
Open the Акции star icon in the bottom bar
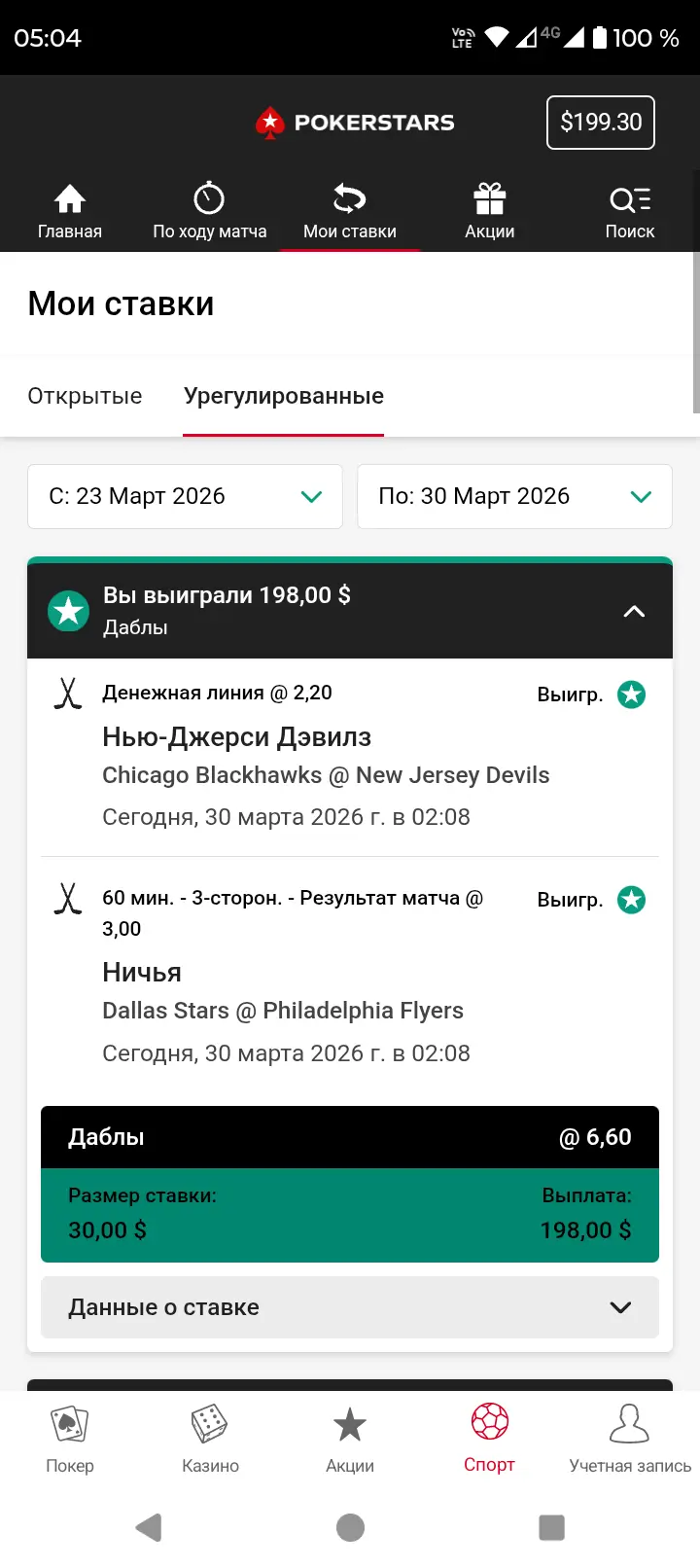coord(350,1426)
